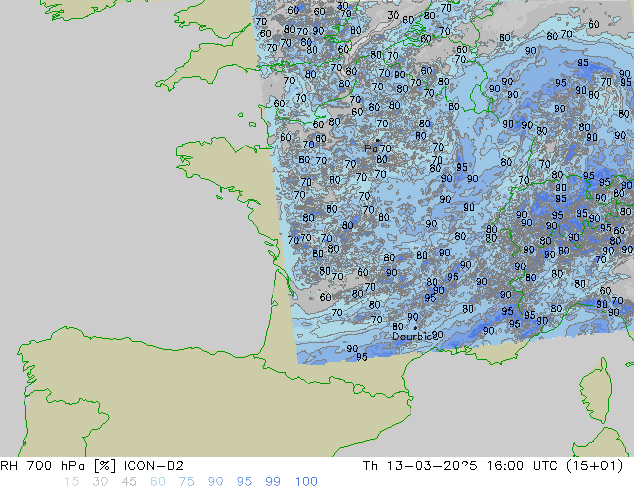Click the legend value 99
Viewport: 634px width, 490px height.
pyautogui.click(x=273, y=482)
